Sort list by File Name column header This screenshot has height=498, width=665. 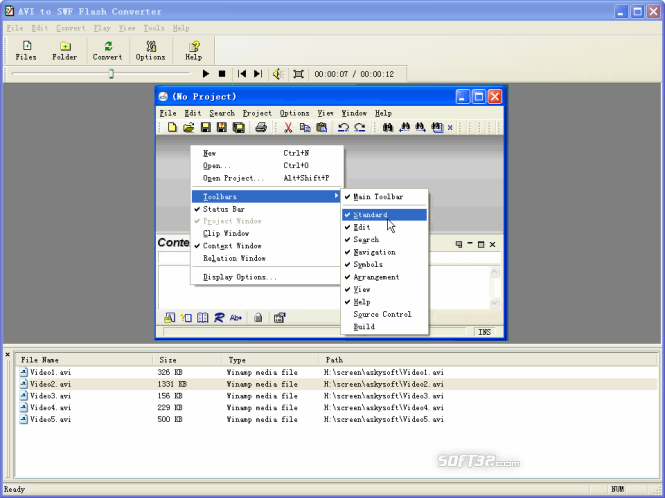[x=84, y=360]
